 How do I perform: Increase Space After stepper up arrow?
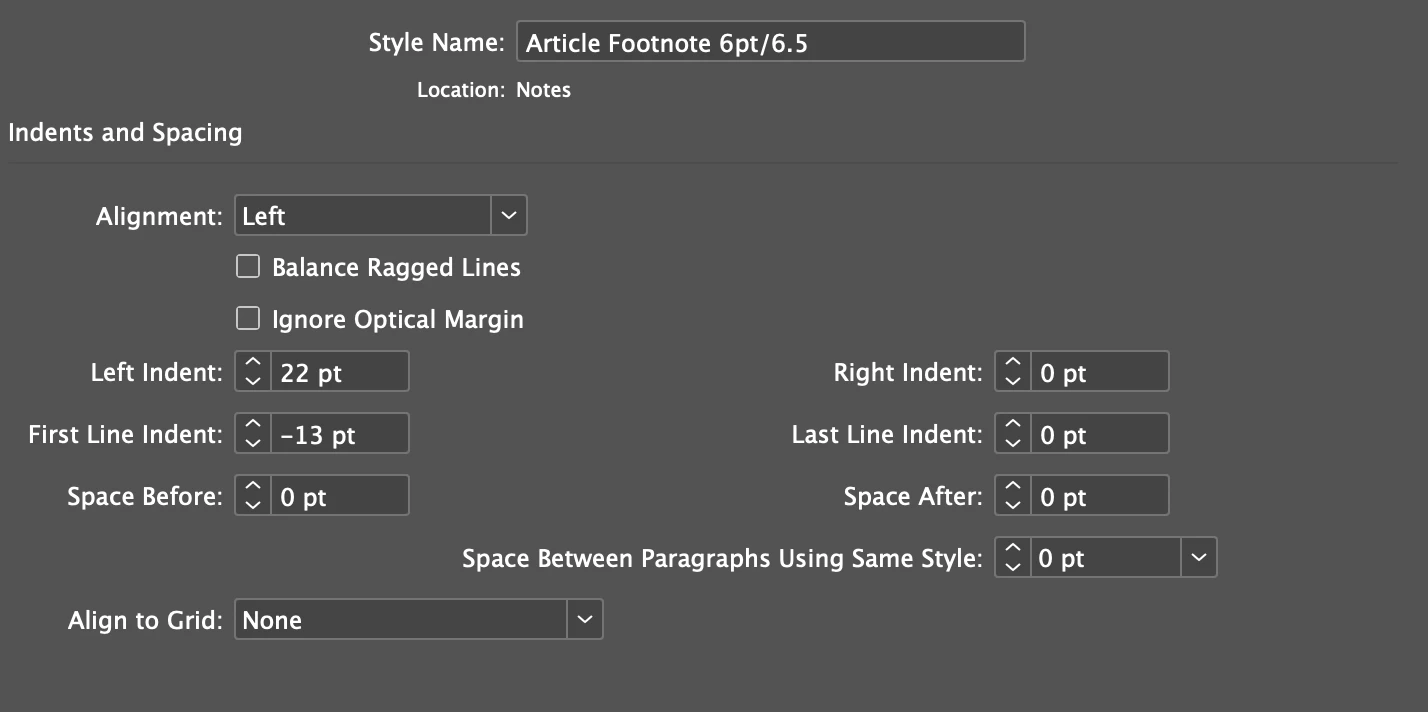1013,487
